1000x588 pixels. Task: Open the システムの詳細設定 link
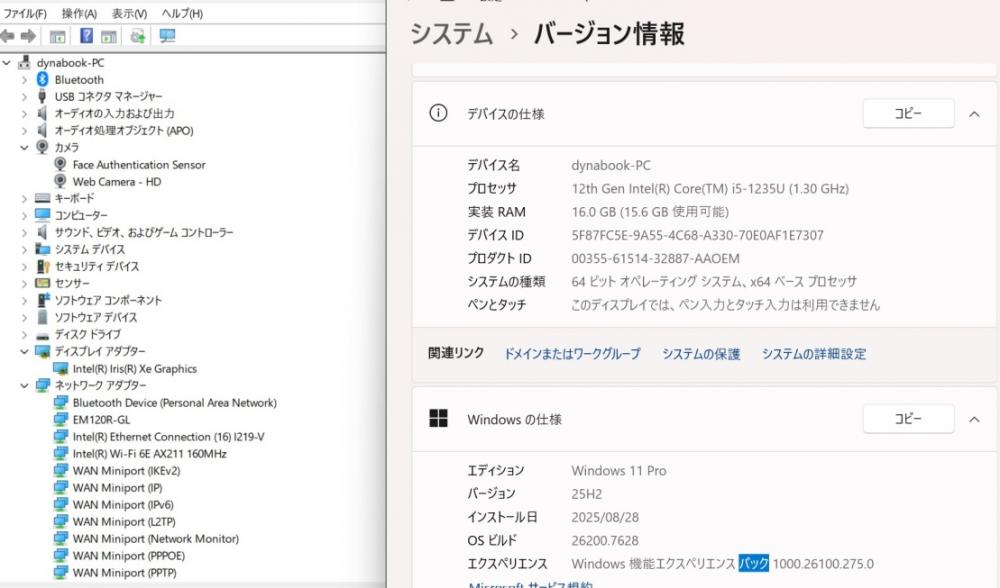click(x=814, y=353)
